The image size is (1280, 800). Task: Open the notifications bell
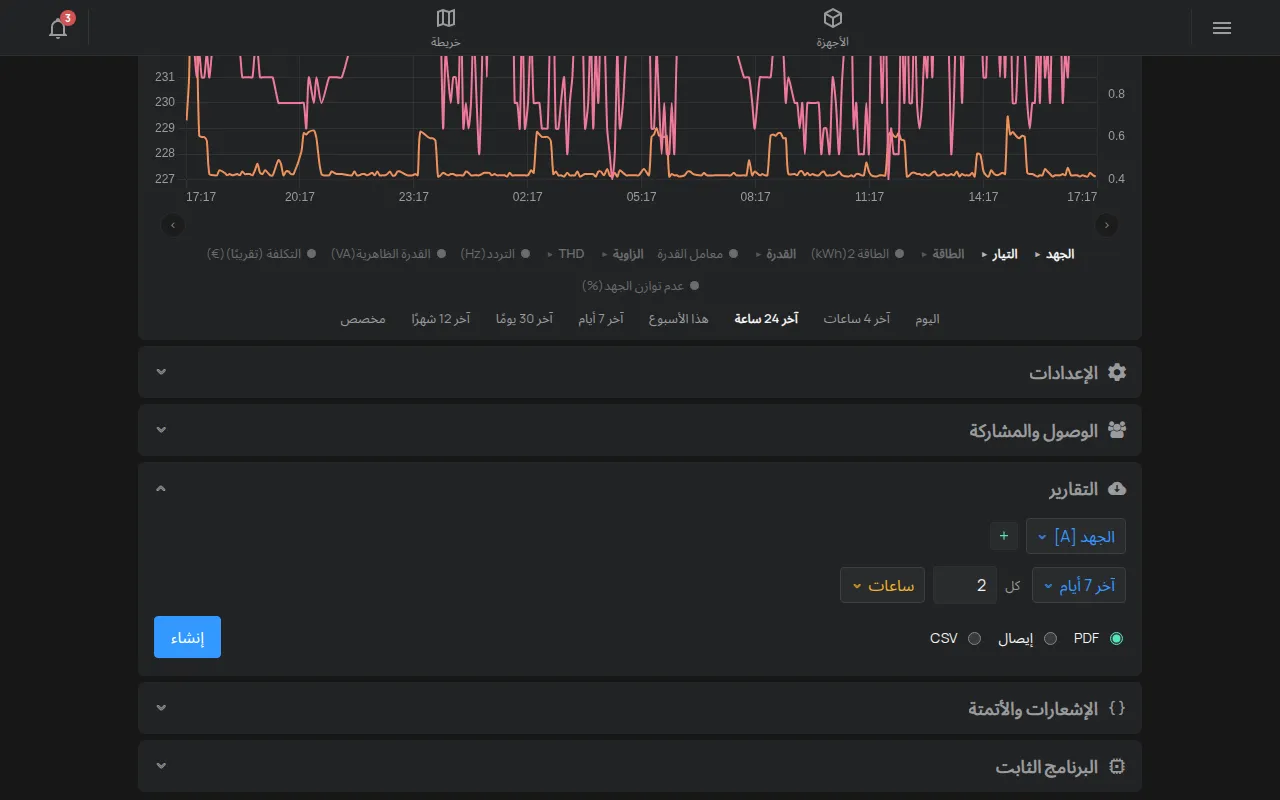tap(58, 28)
